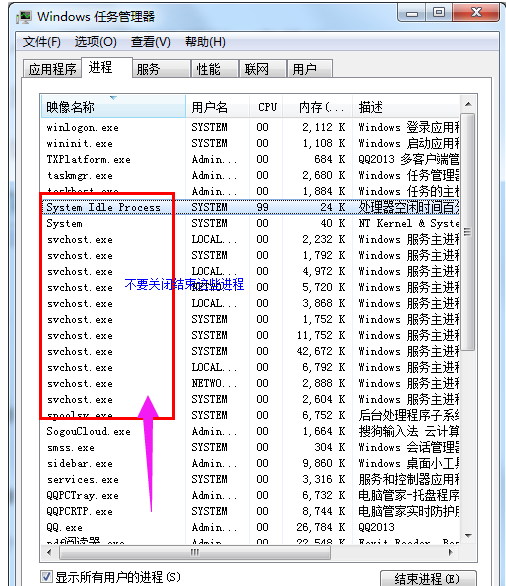The image size is (506, 586).
Task: Click description 搜狗输入法 云计算
Action: (408, 431)
